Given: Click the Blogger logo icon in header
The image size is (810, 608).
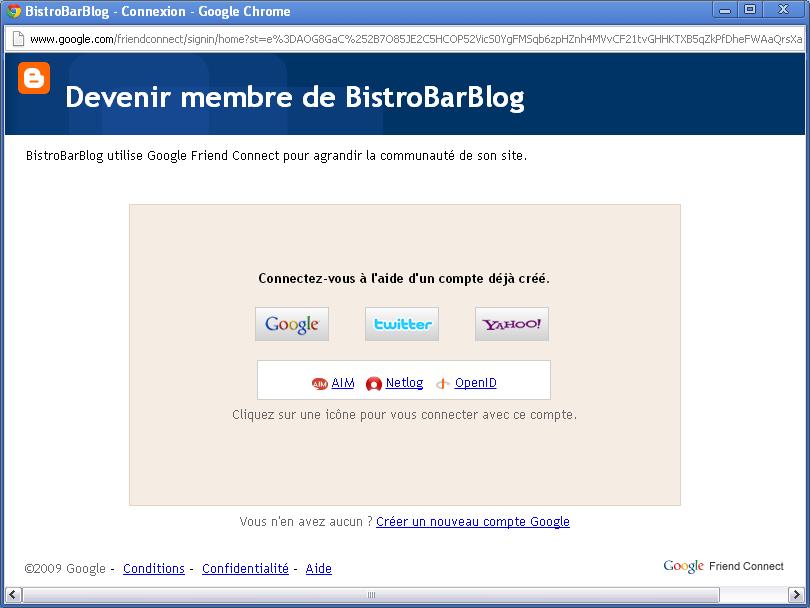Looking at the screenshot, I should [34, 78].
